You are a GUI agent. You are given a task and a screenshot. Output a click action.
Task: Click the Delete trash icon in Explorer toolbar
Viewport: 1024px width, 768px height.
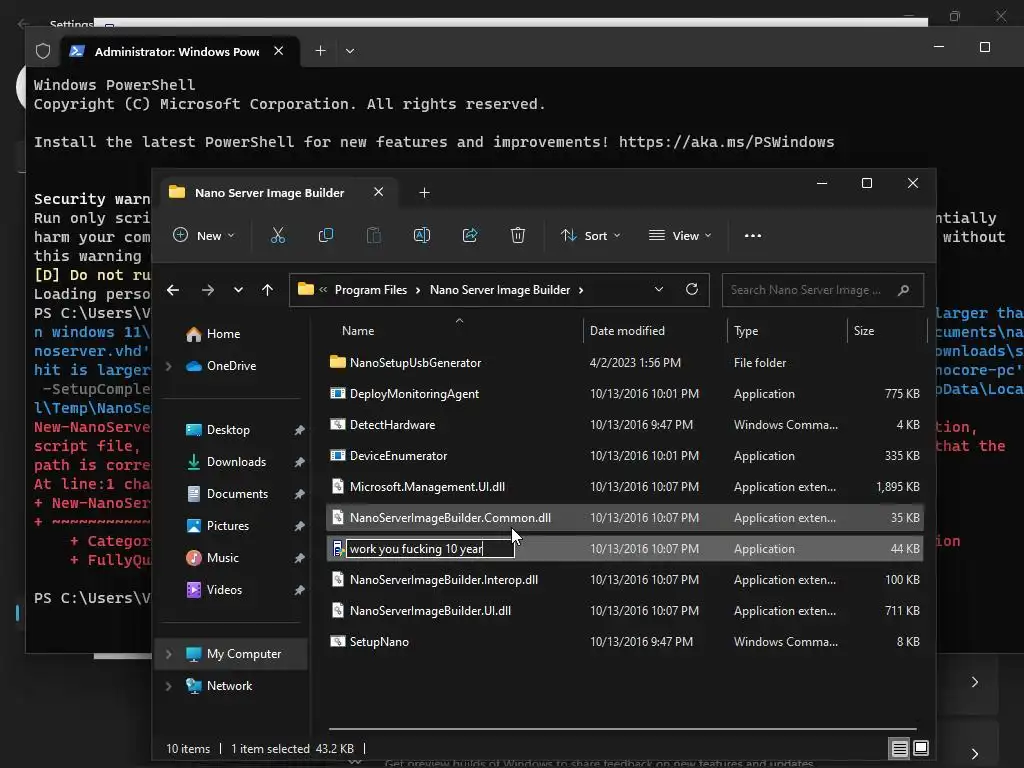[517, 236]
